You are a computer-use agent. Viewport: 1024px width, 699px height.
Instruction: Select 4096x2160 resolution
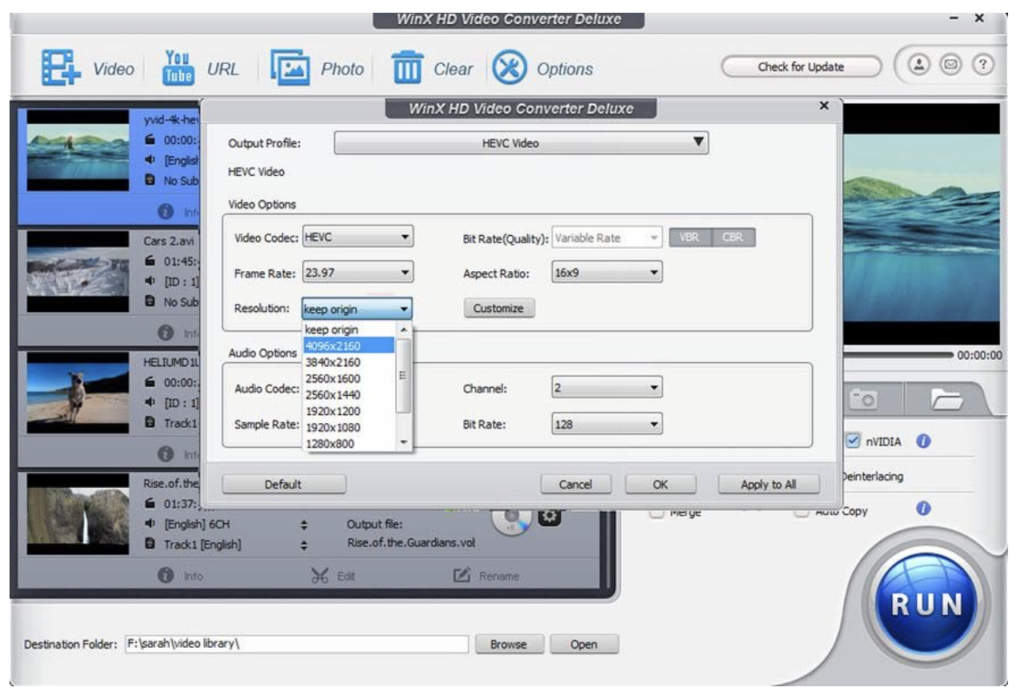349,346
